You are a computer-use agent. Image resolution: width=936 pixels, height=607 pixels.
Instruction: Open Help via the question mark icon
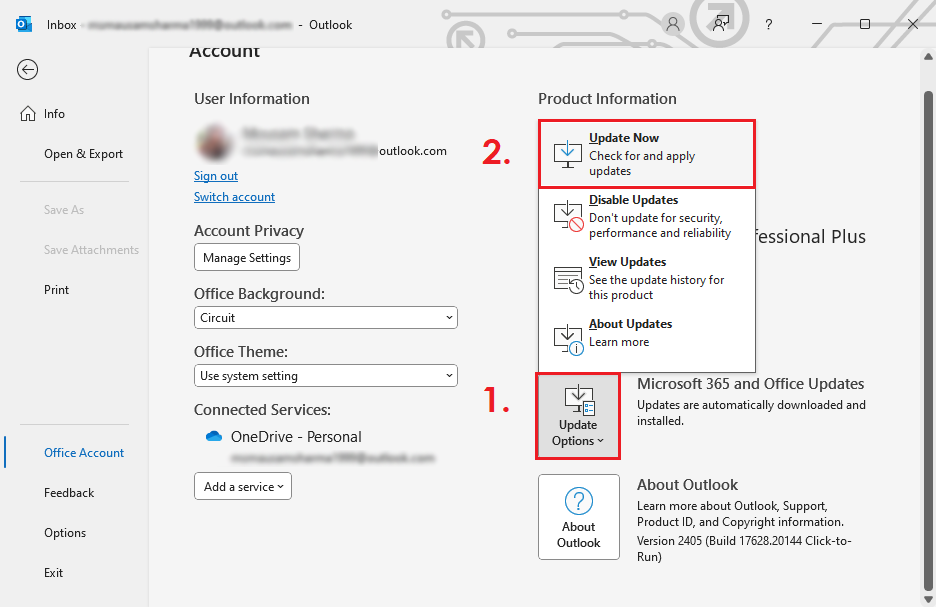pos(768,23)
